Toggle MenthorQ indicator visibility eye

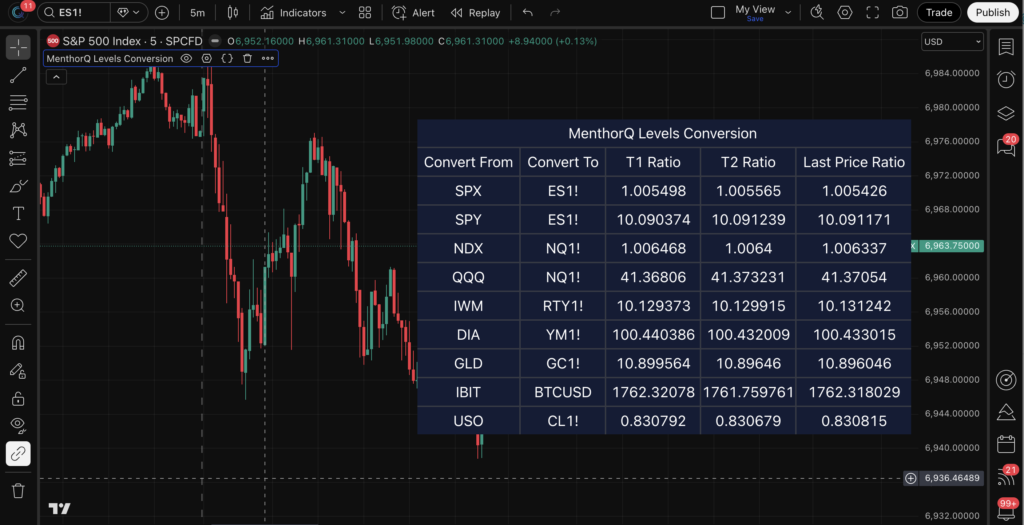tap(186, 58)
